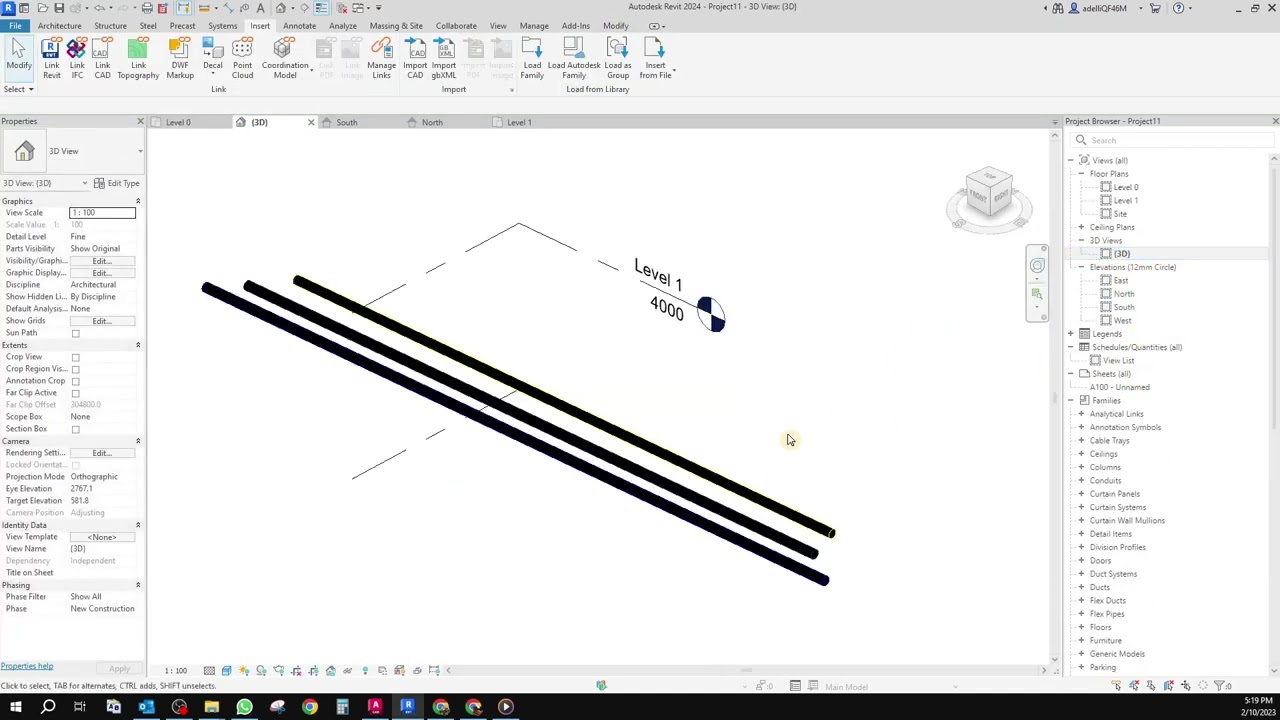Viewport: 1280px width, 720px height.
Task: Open the Load Family tool
Action: 532,58
